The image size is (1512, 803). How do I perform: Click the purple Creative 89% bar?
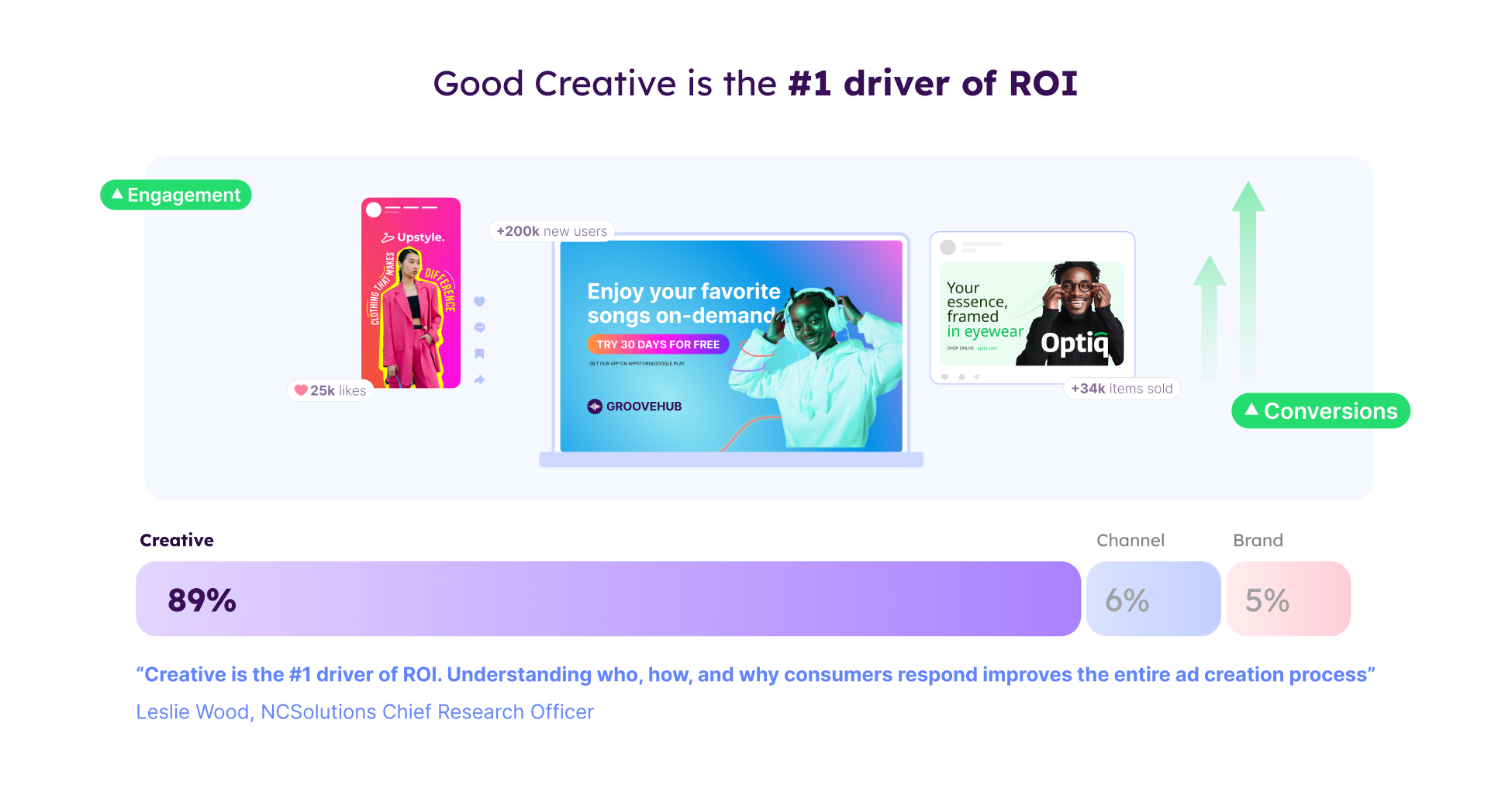[608, 599]
